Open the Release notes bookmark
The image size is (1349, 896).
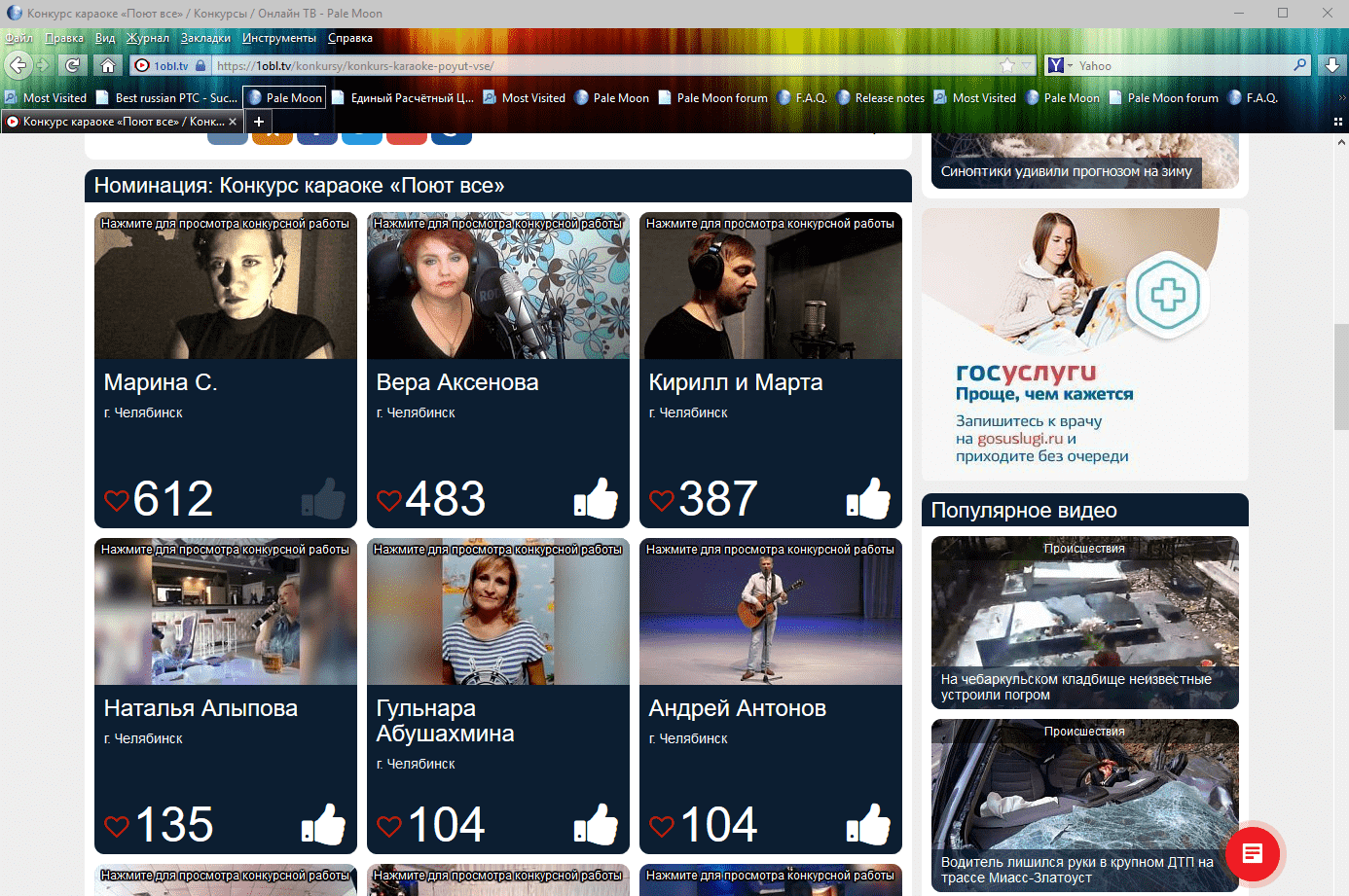pyautogui.click(x=881, y=97)
